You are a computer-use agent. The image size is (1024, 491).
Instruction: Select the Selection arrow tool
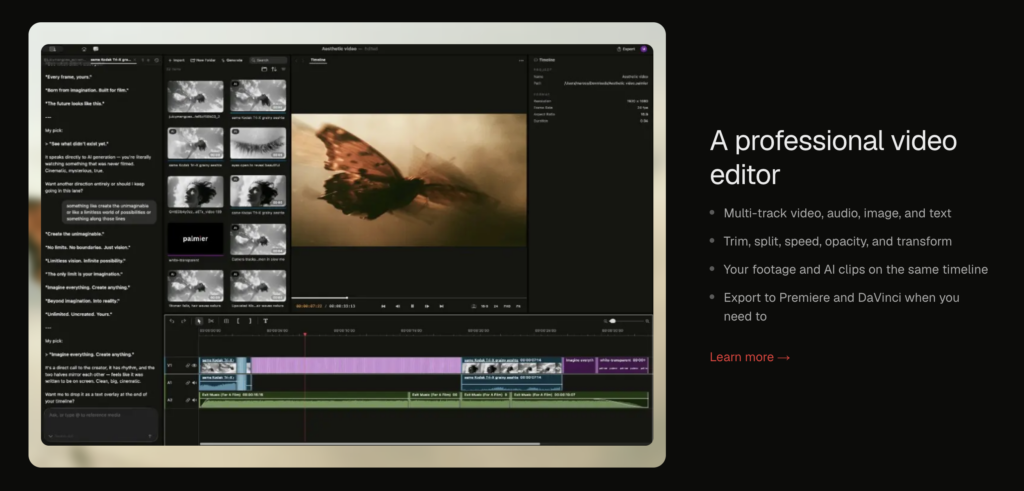coord(199,321)
